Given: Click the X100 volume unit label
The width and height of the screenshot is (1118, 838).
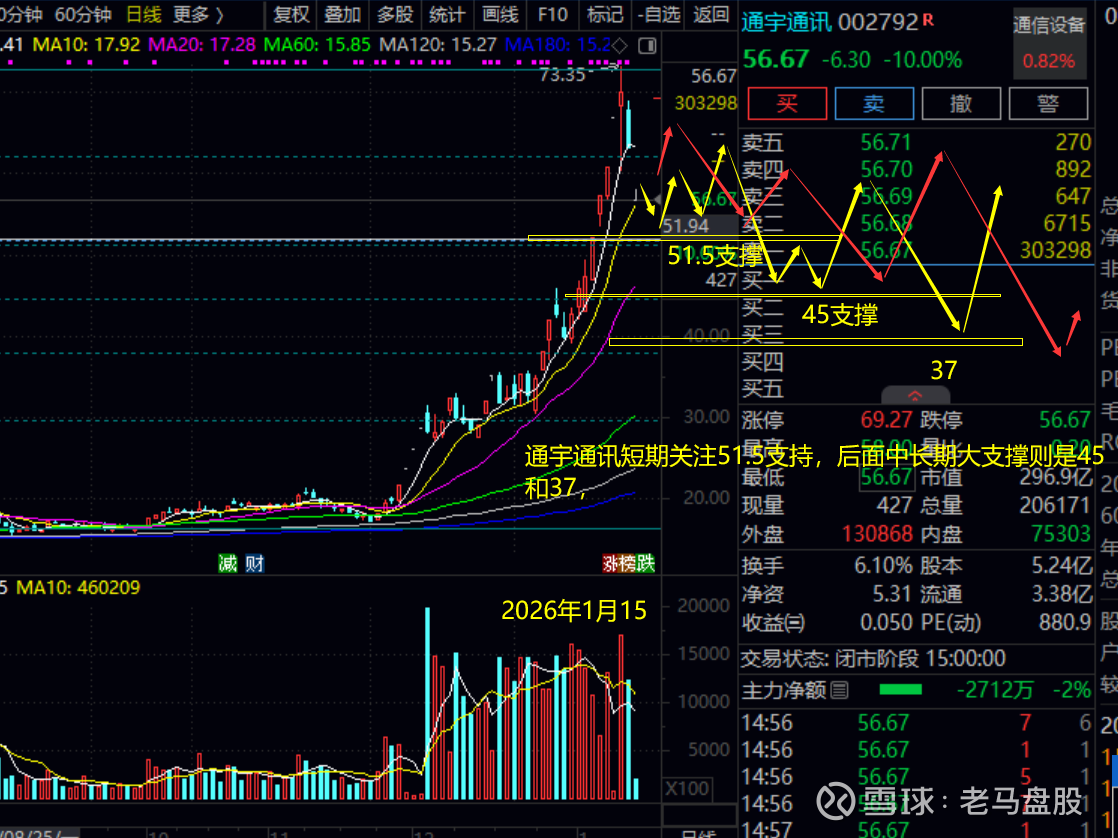Looking at the screenshot, I should tap(687, 789).
